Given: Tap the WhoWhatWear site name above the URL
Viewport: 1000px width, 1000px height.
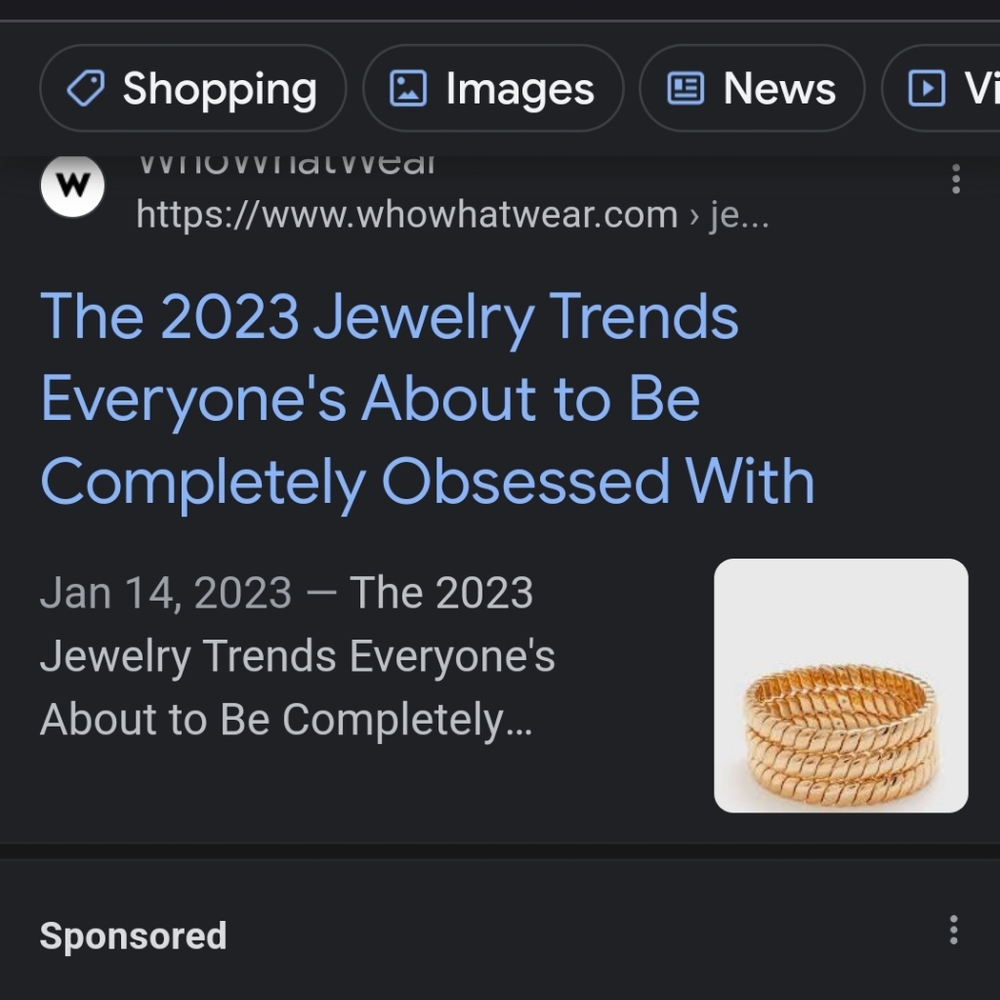Looking at the screenshot, I should coord(286,166).
